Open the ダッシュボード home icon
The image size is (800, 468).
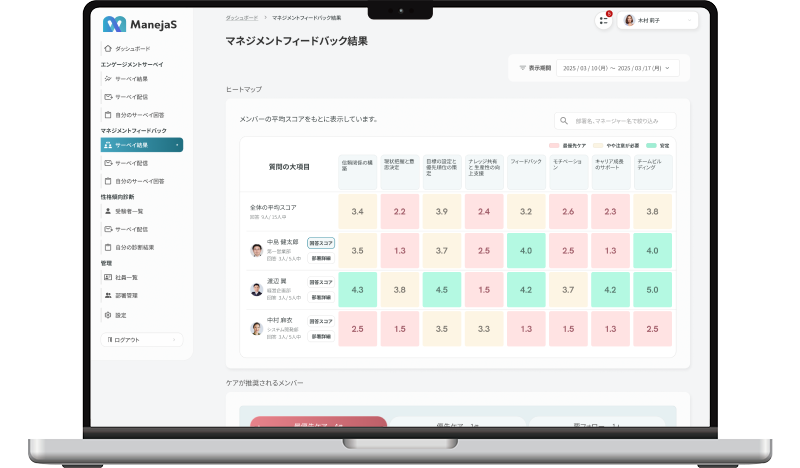coord(108,48)
